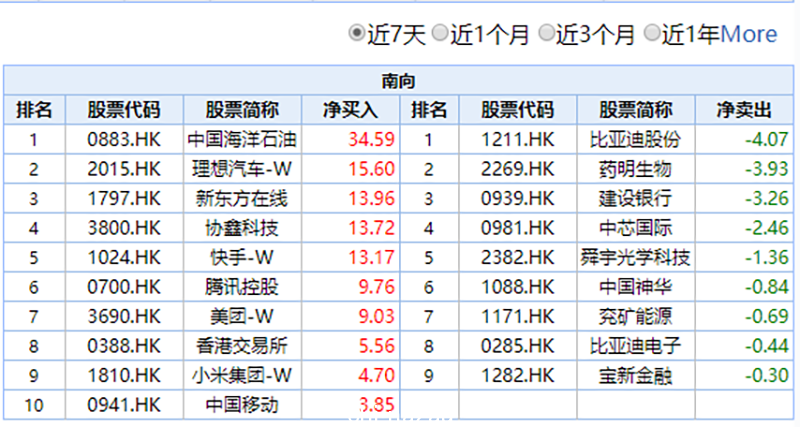Screen dimensions: 800x427
Task: Click stock name 中国海洋石油
Action: click(242, 139)
